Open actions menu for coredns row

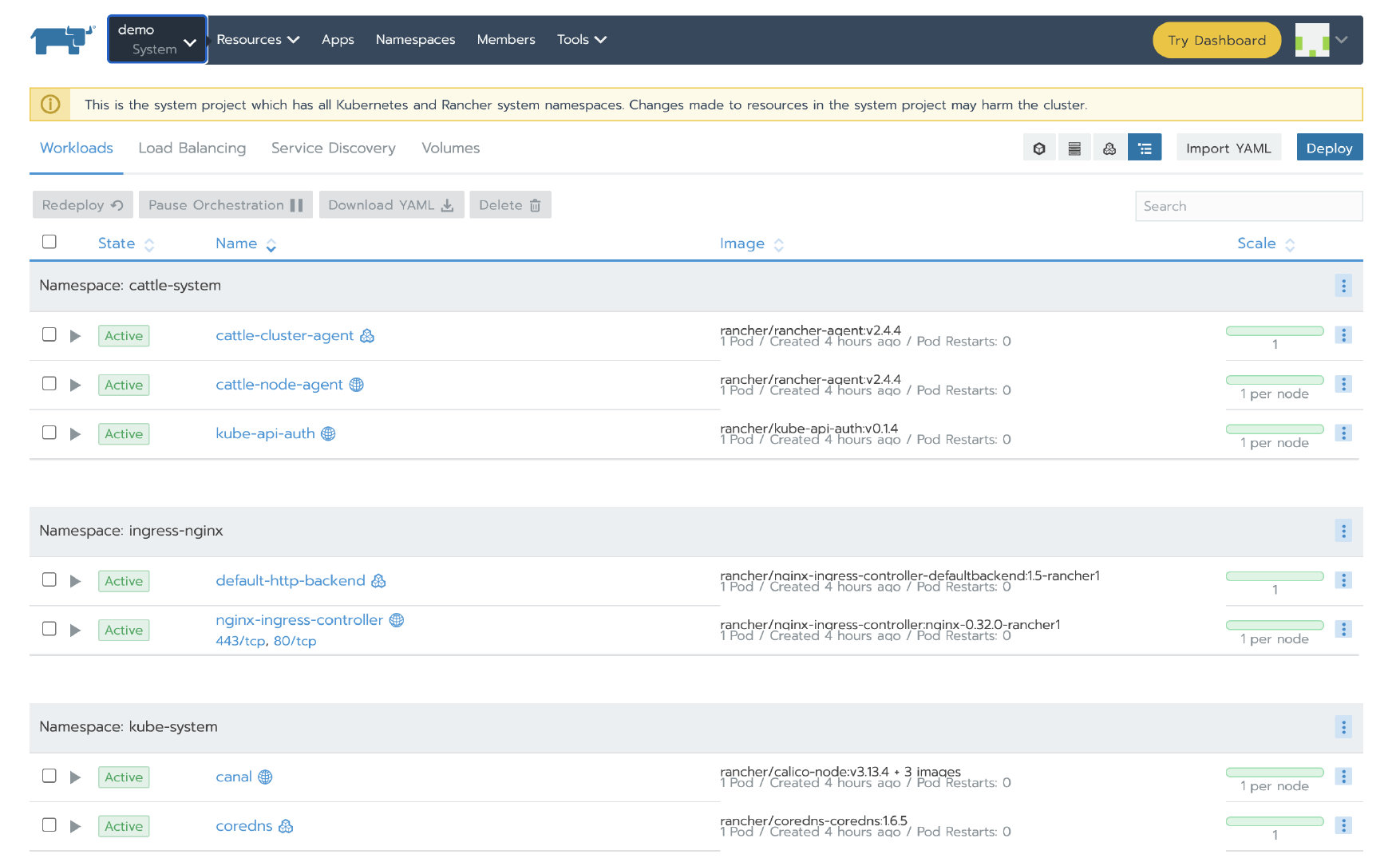(x=1343, y=825)
